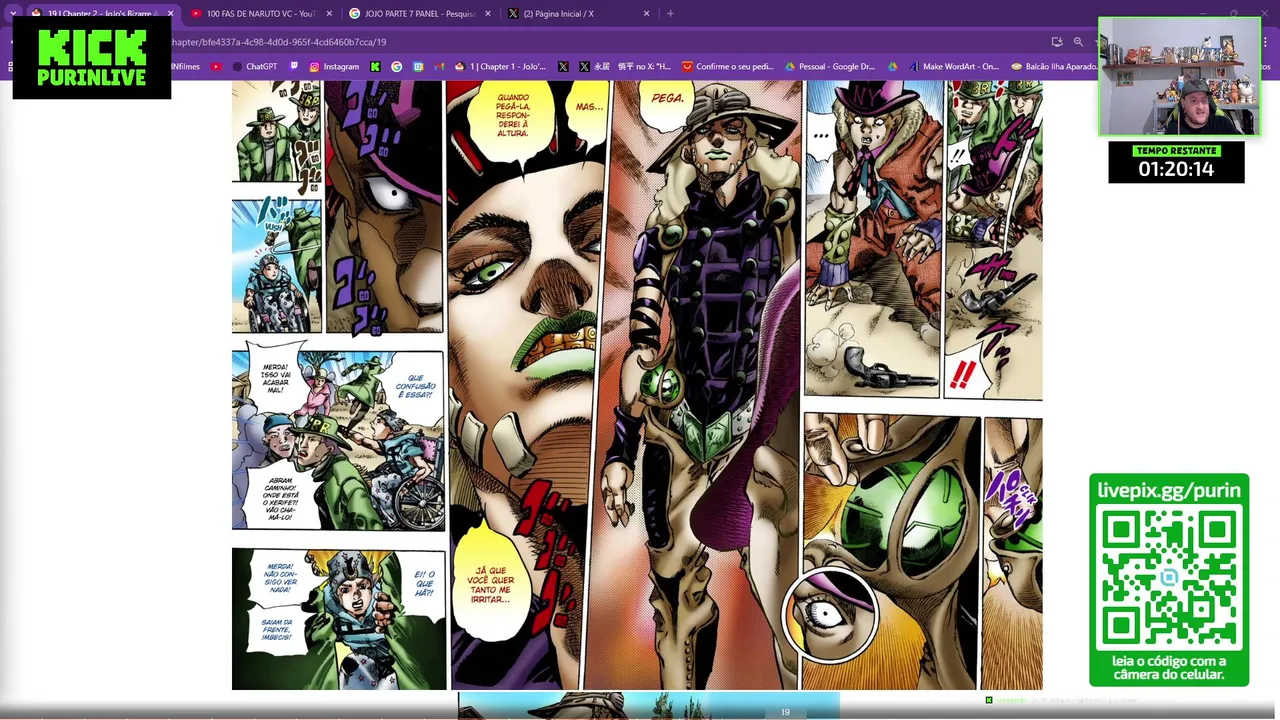Viewport: 1280px width, 720px height.
Task: Open the Google bookmark icon
Action: click(396, 67)
